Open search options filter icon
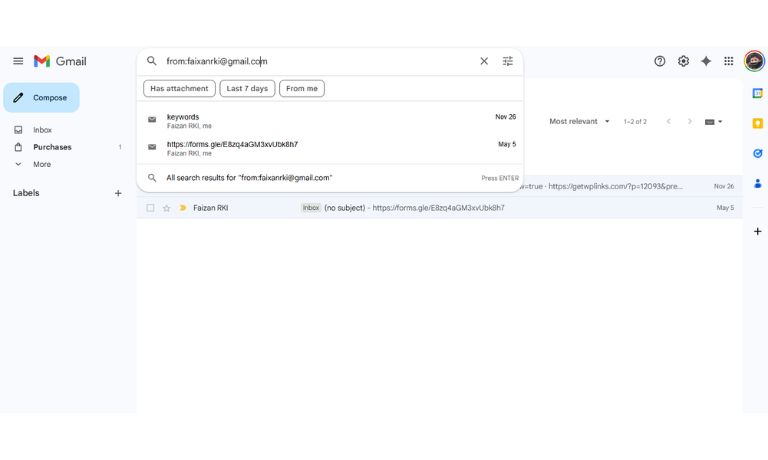The height and width of the screenshot is (460, 768). pos(507,61)
